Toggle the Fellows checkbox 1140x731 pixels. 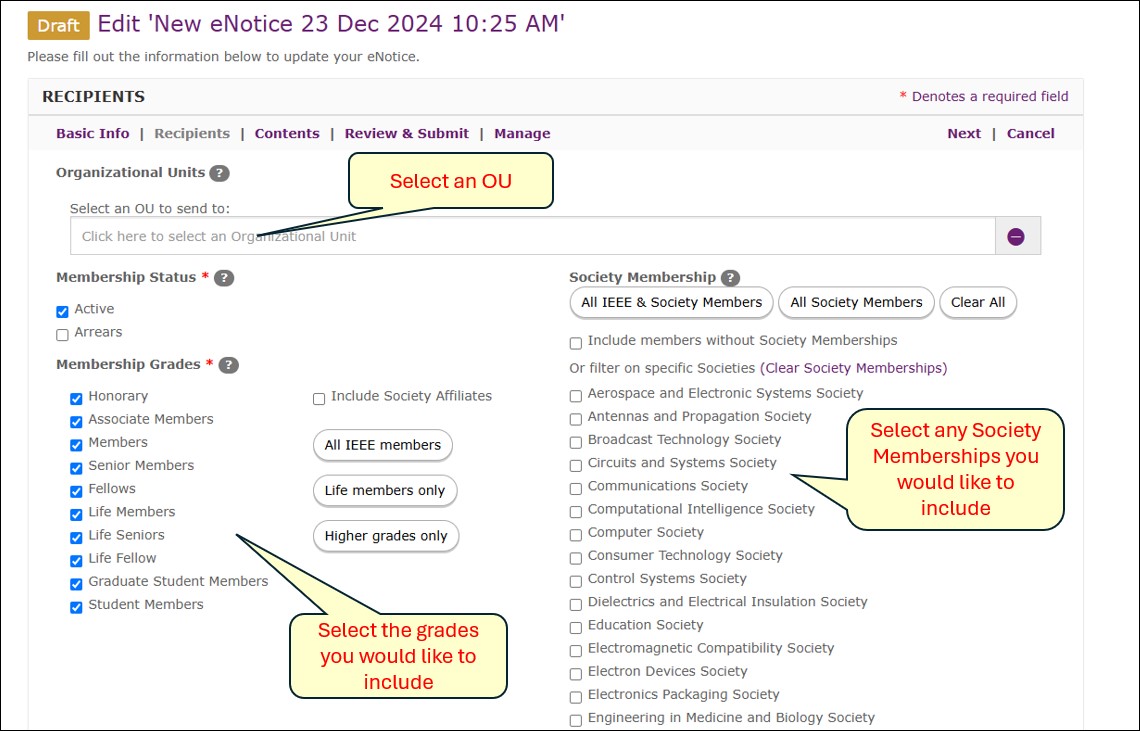(76, 492)
